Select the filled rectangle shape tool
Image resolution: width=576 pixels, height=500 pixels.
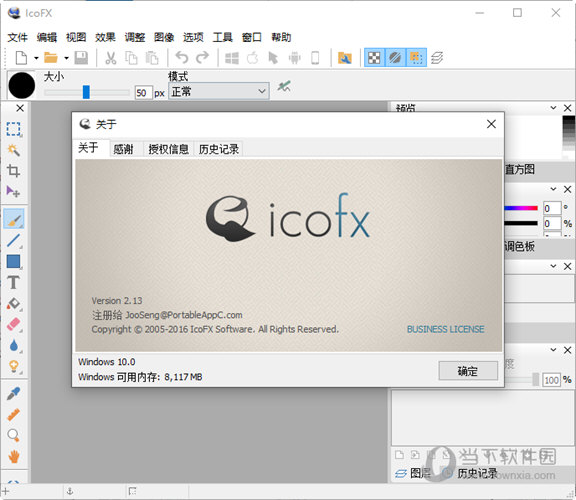14,261
